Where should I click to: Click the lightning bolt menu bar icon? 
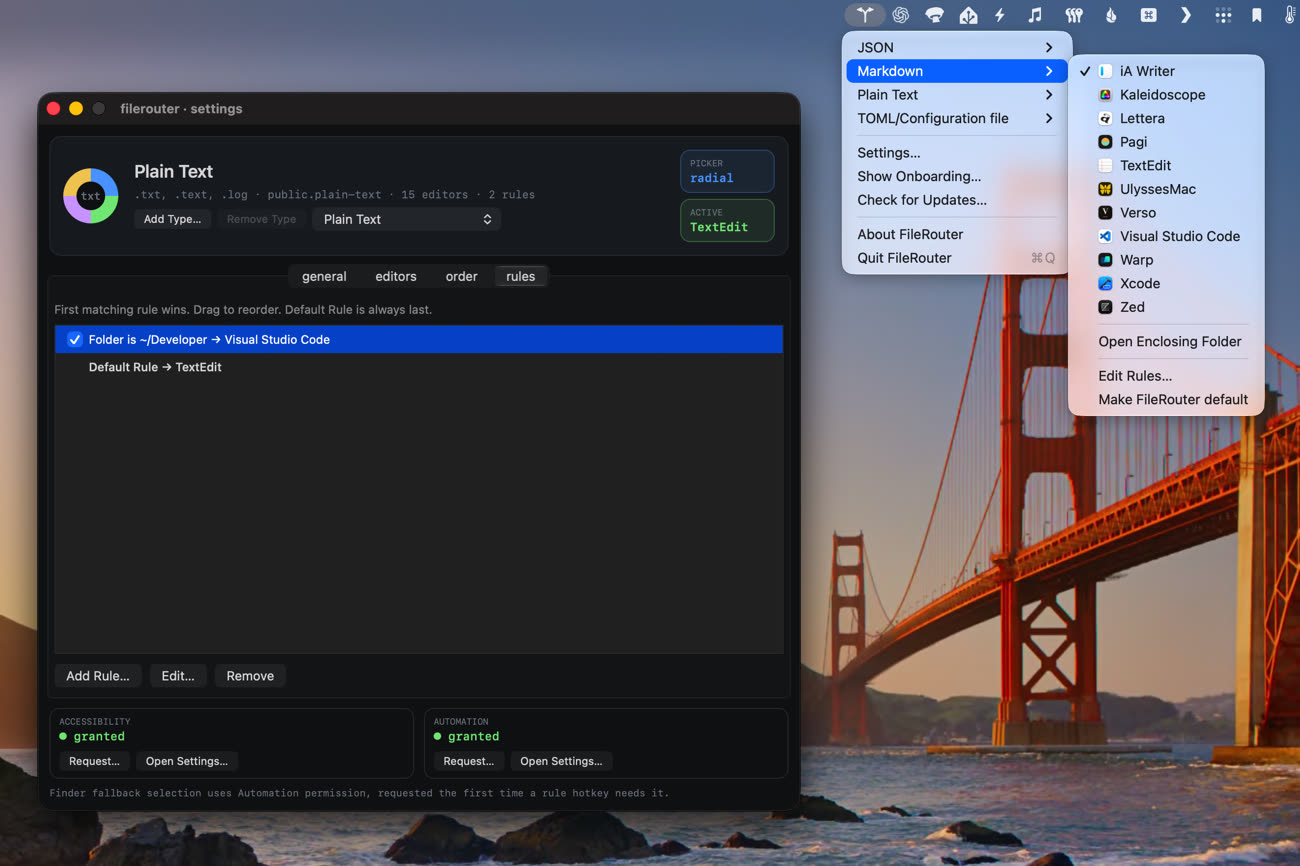click(1000, 15)
